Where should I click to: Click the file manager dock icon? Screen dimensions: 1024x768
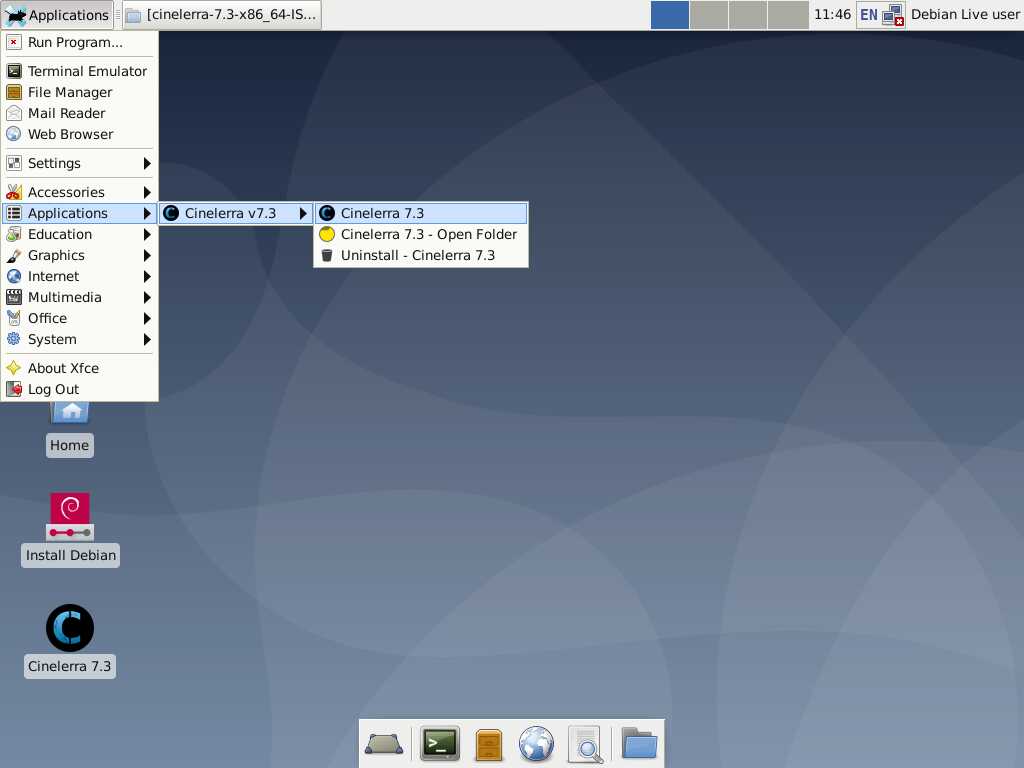(489, 744)
